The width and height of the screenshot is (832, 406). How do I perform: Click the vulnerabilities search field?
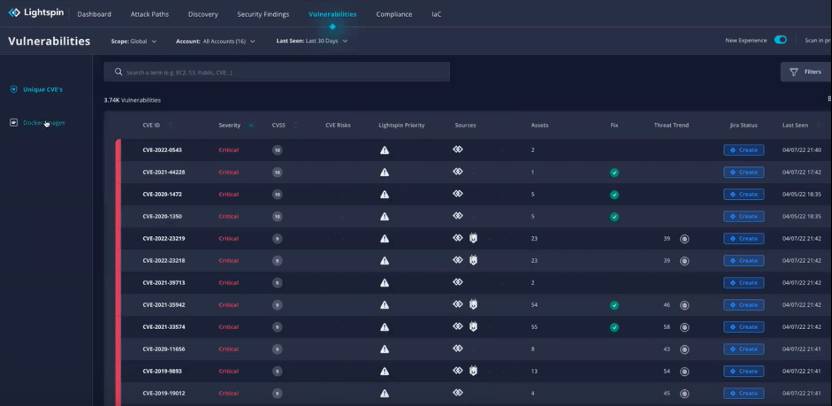[277, 72]
